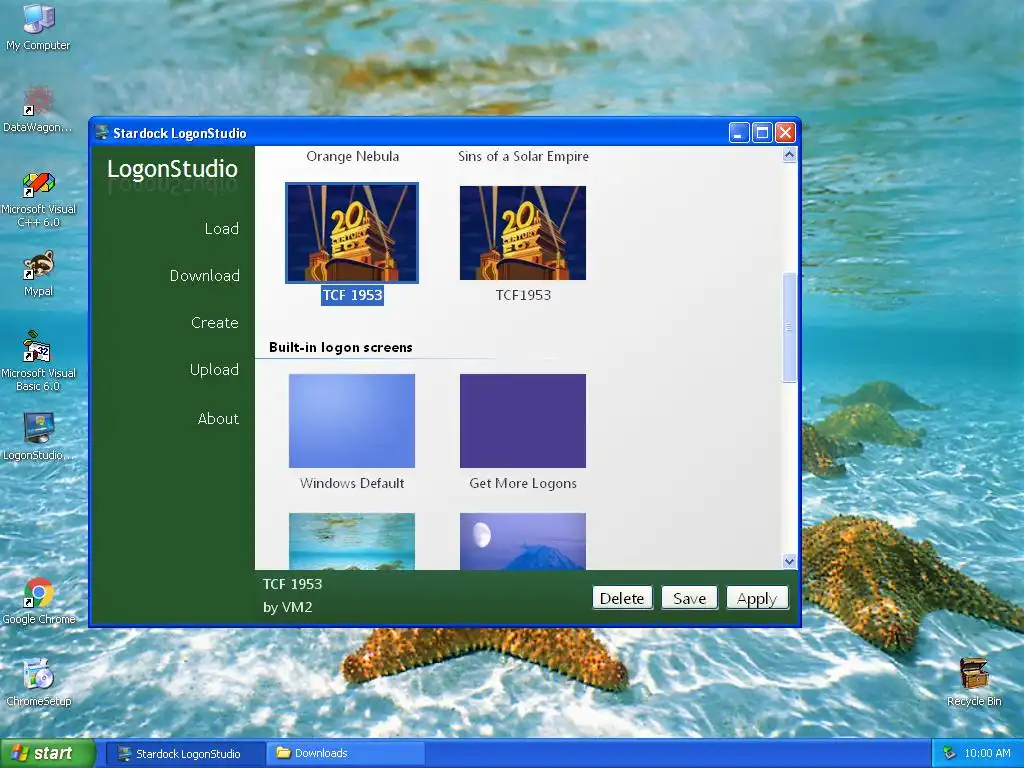Click the vertical scrollbar thumb
1024x768 pixels.
pos(789,327)
